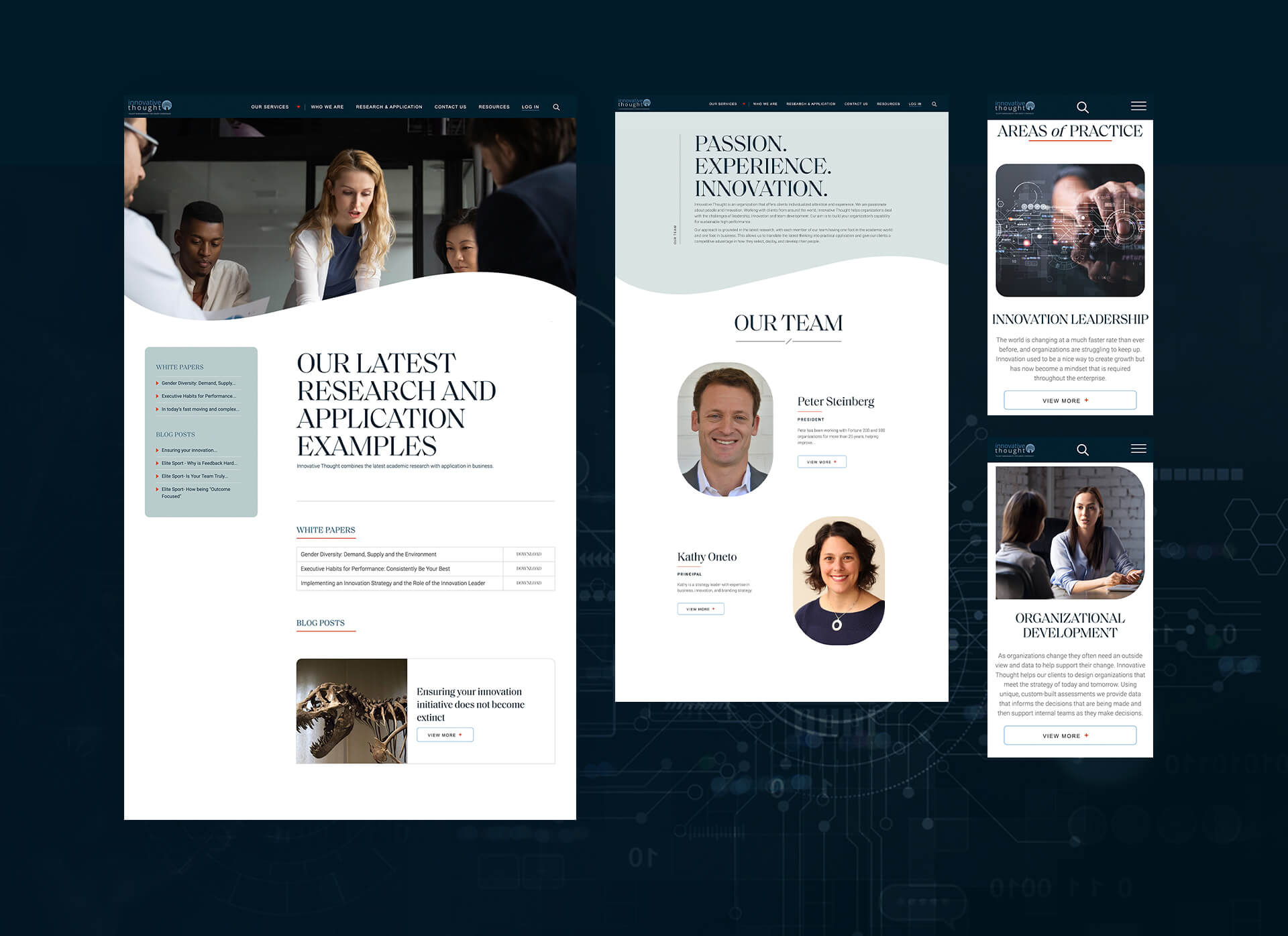Select WHO WE ARE in the navigation menu

pyautogui.click(x=327, y=107)
